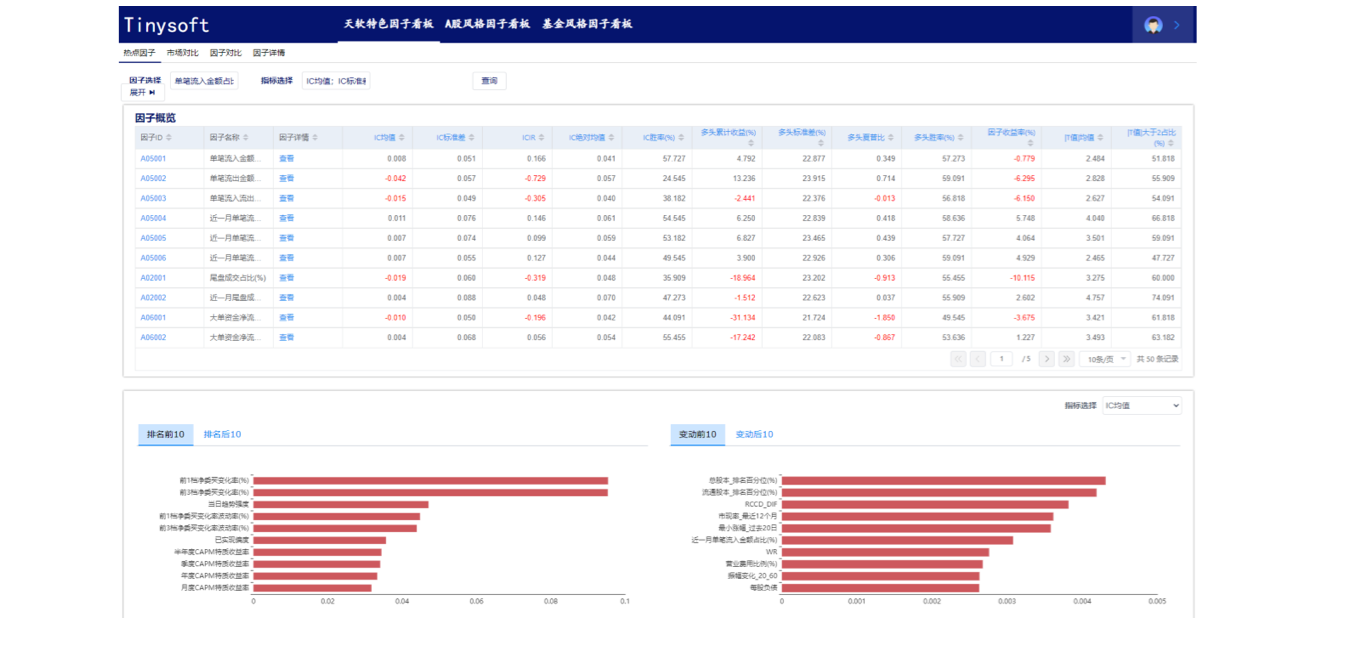The image size is (1350, 650).
Task: Sort by 多头夏普比 column icon
Action: click(x=890, y=138)
